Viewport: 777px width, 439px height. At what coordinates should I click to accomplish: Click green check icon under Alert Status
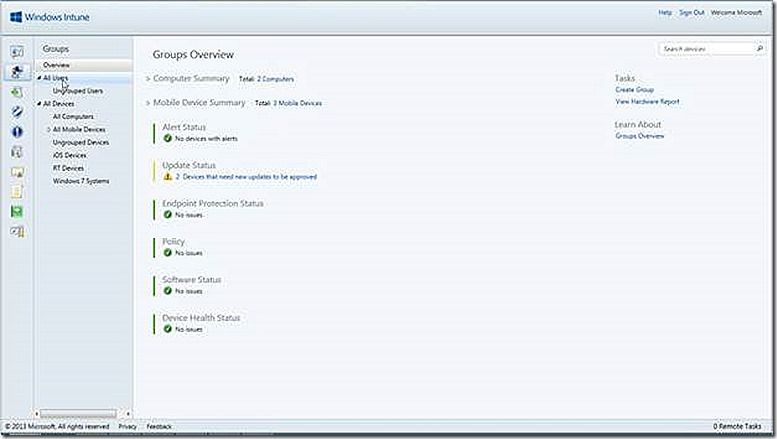[x=167, y=138]
